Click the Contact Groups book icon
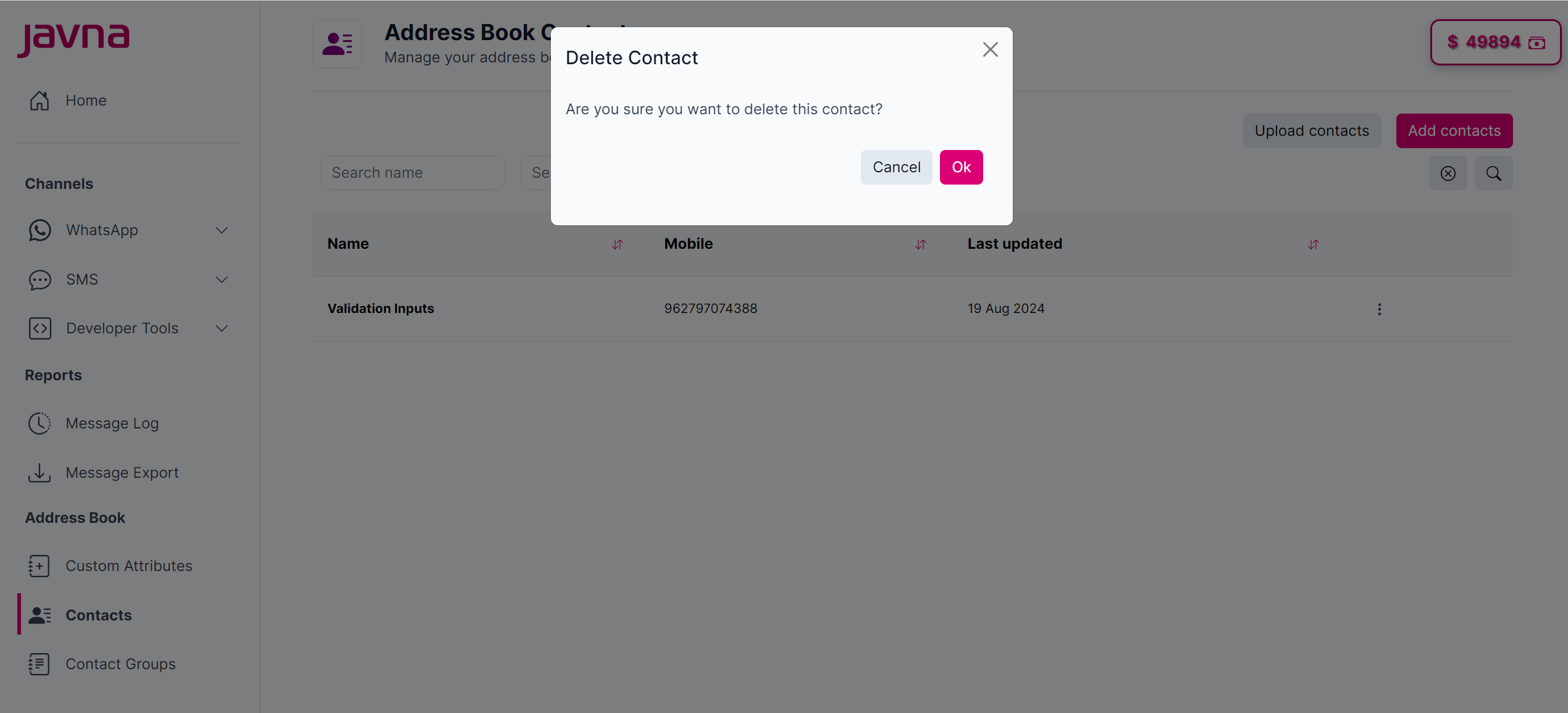Image resolution: width=1568 pixels, height=713 pixels. (40, 664)
